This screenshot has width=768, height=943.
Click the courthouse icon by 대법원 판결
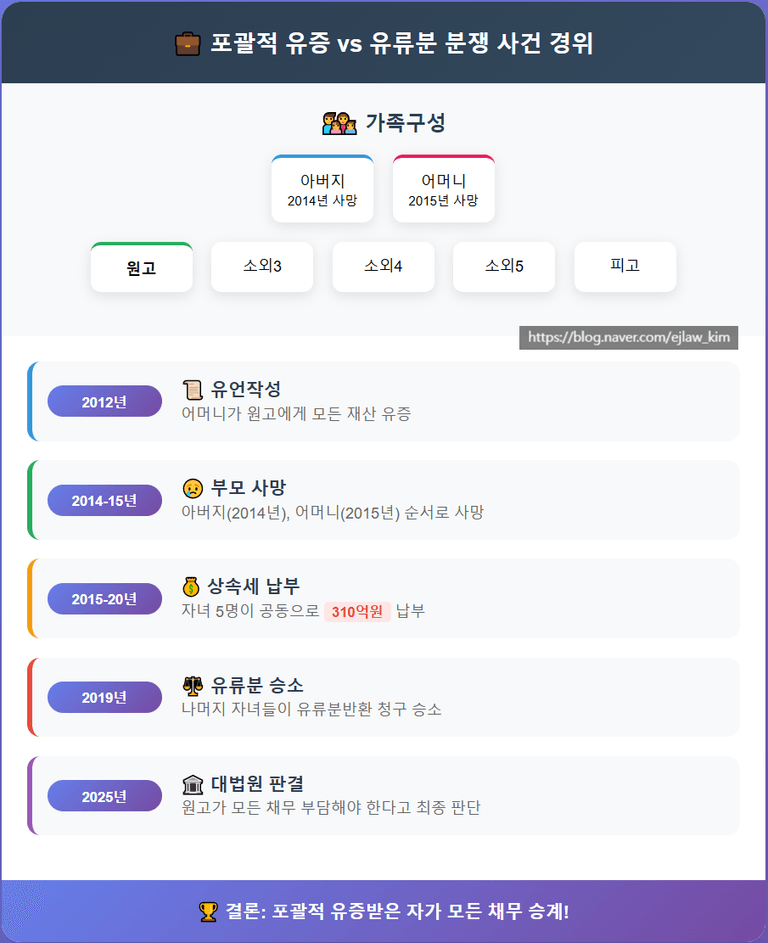point(193,783)
